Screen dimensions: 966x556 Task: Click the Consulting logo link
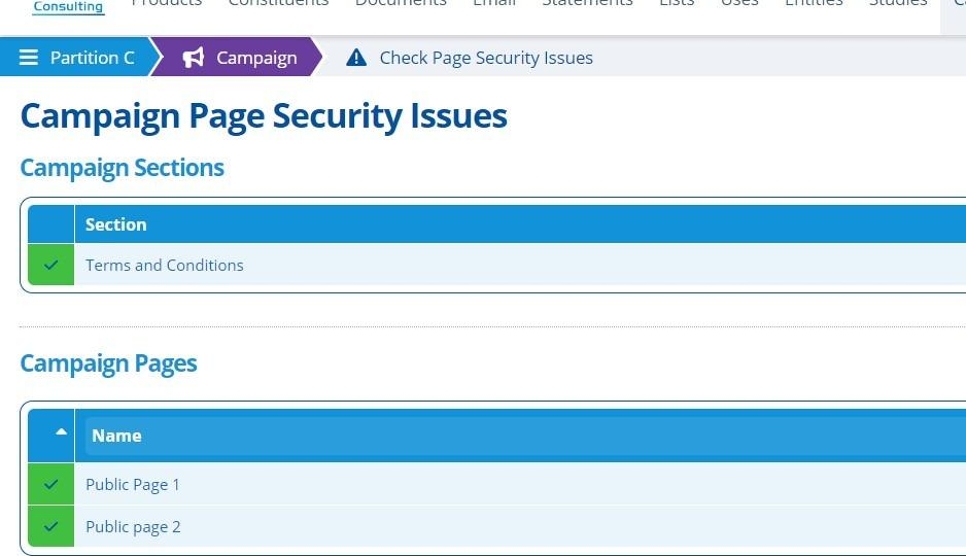point(68,7)
